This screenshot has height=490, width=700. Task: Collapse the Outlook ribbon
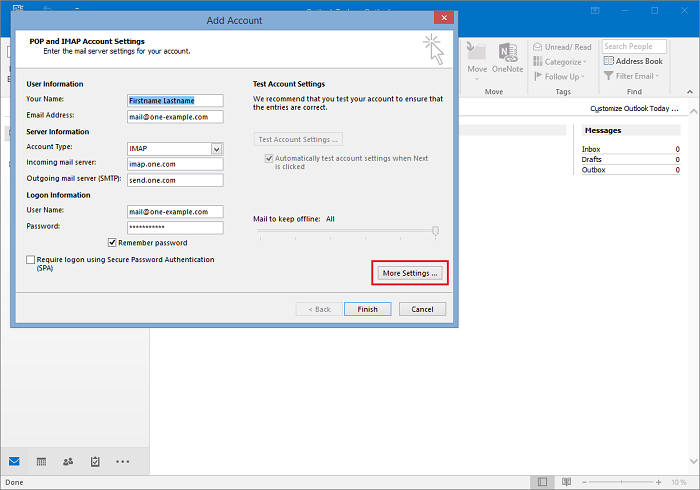690,91
